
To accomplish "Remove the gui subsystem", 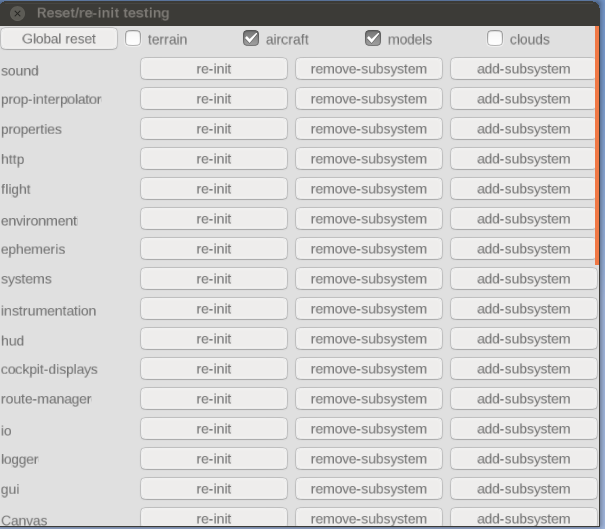I will 369,489.
